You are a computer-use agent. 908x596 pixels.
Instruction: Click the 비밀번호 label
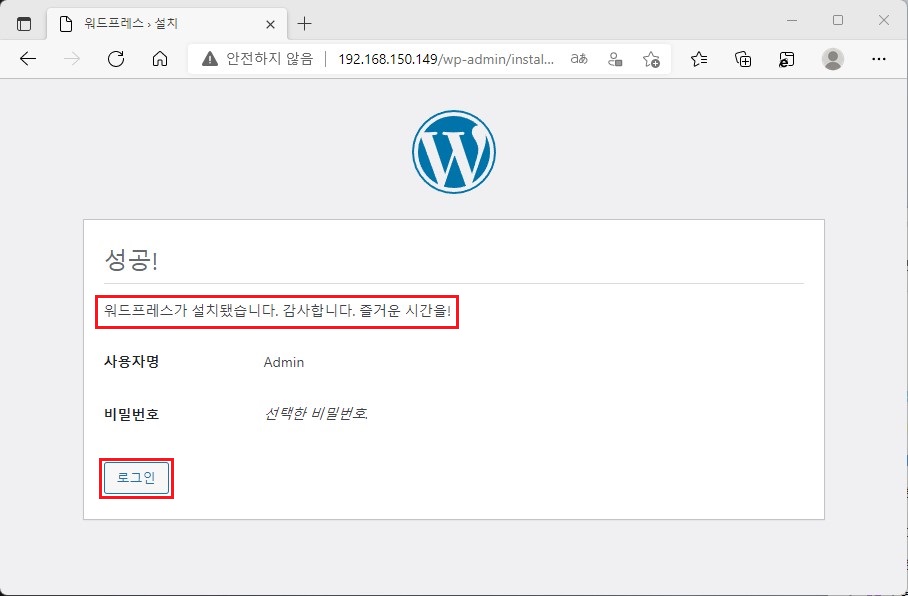[131, 414]
